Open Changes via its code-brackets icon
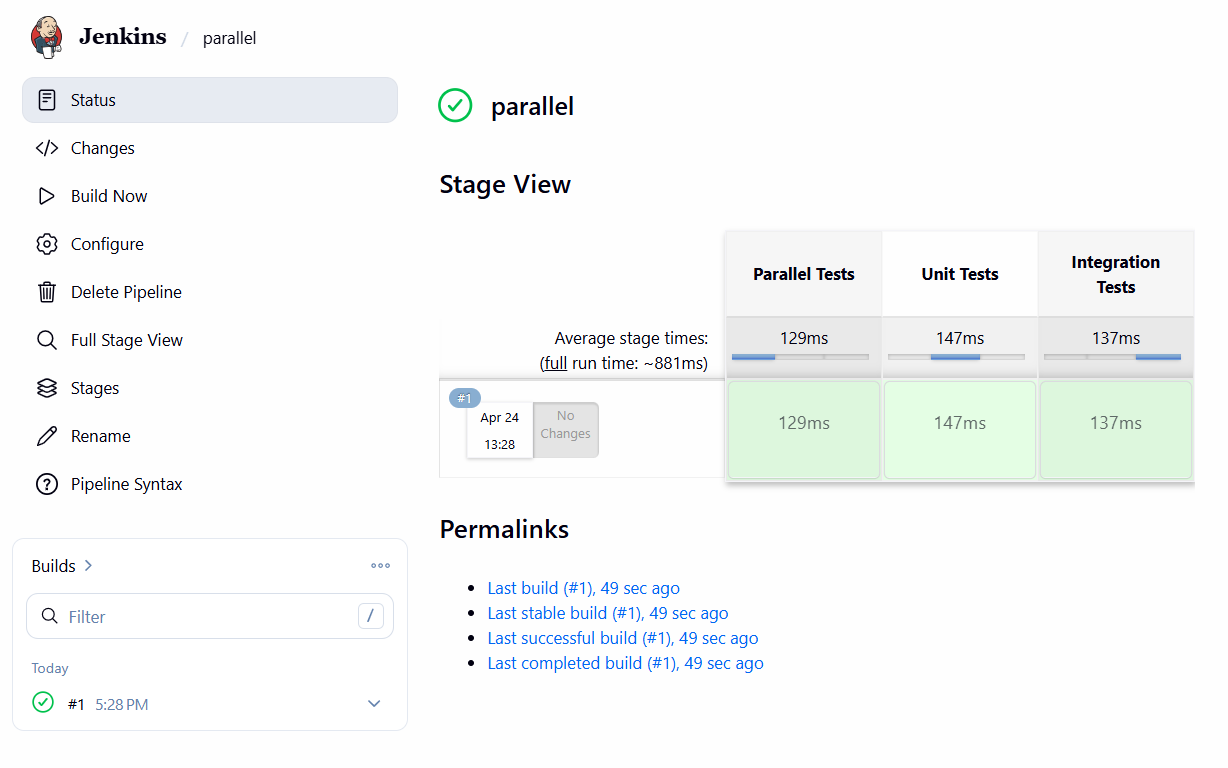This screenshot has width=1228, height=768. (47, 148)
